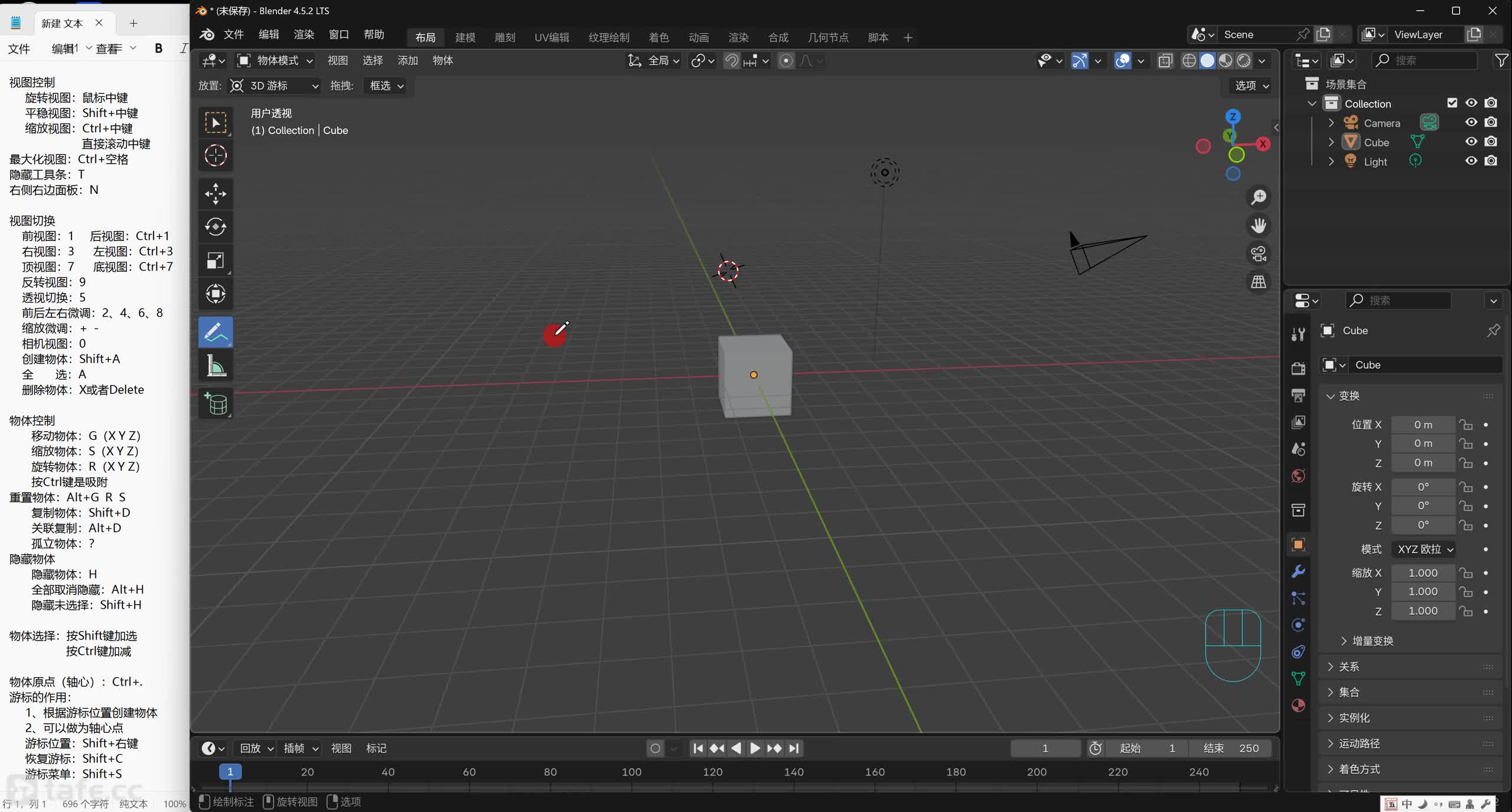Open the Object Mode (物体模式) dropdown

[275, 60]
